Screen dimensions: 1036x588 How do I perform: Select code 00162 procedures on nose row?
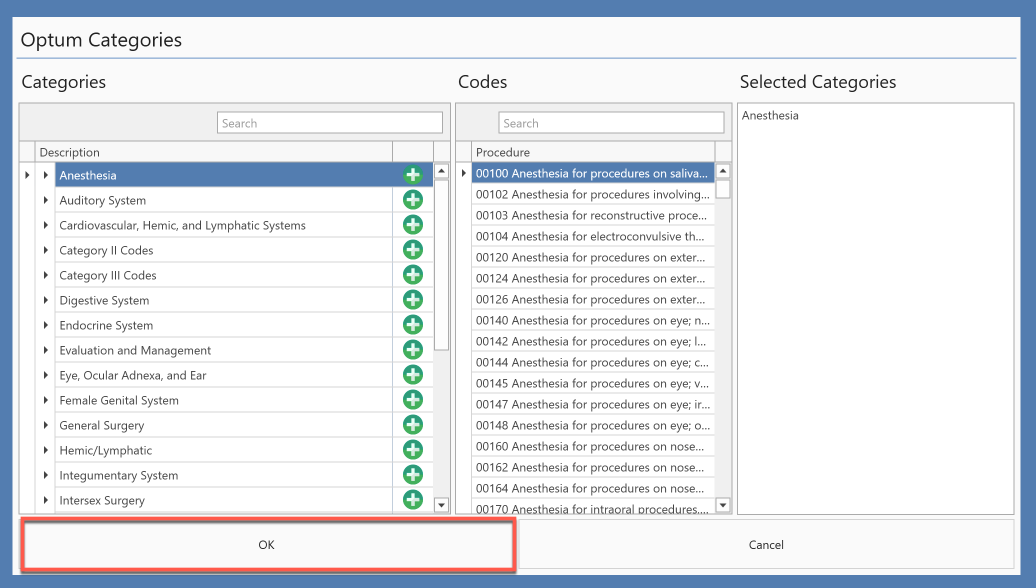point(593,467)
